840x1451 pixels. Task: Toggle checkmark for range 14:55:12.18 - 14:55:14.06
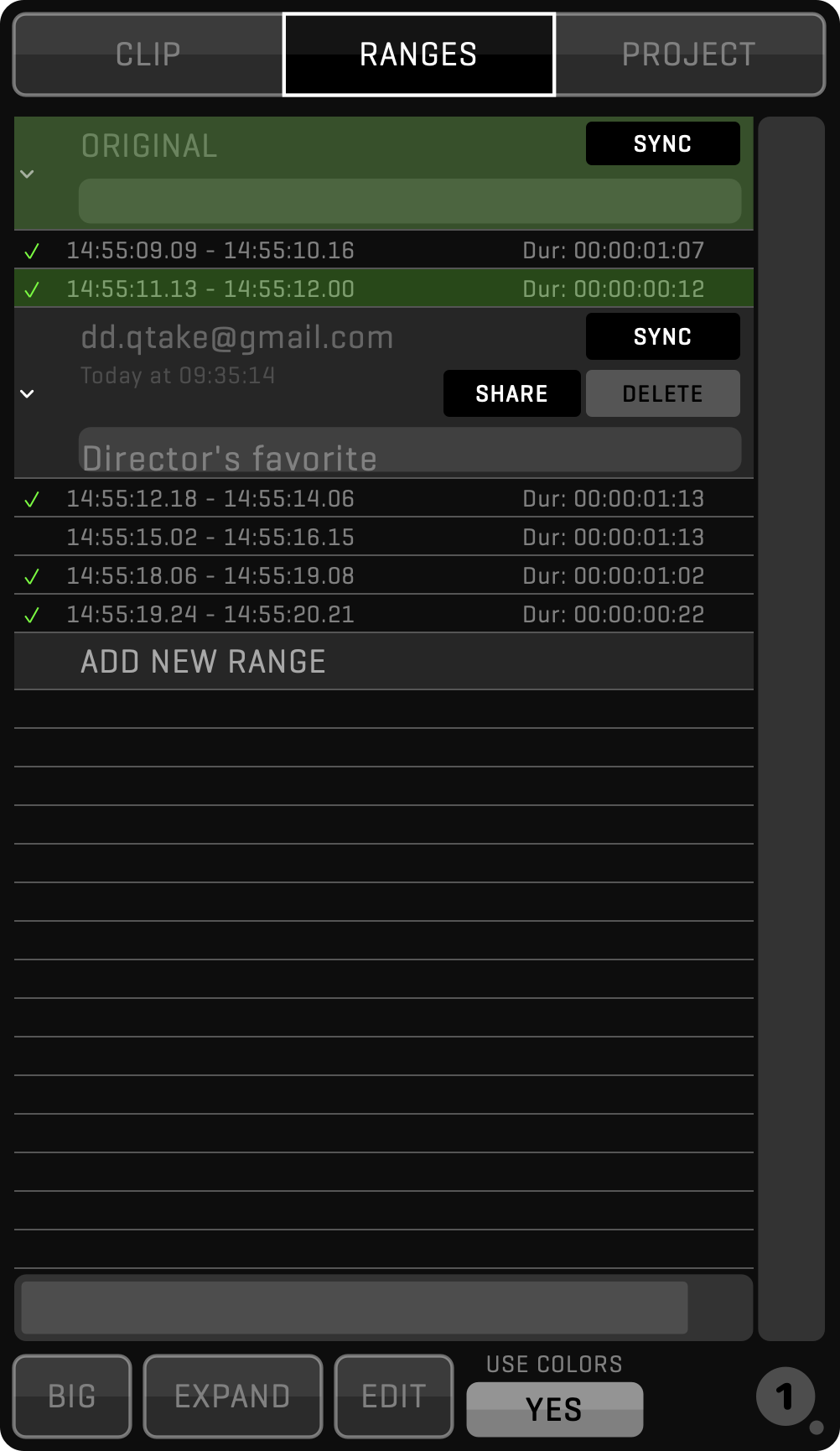pyautogui.click(x=32, y=499)
